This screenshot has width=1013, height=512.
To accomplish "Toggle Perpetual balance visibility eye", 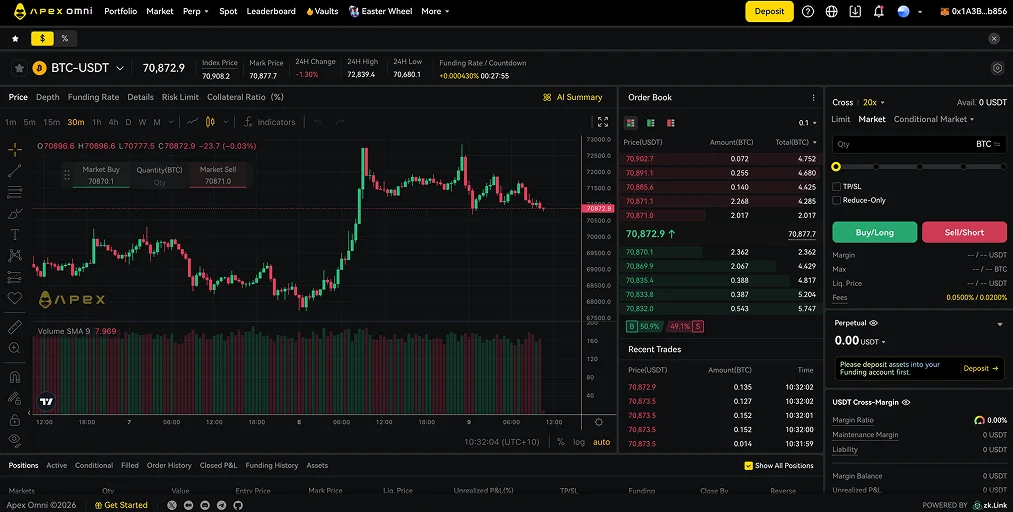I will tap(873, 323).
